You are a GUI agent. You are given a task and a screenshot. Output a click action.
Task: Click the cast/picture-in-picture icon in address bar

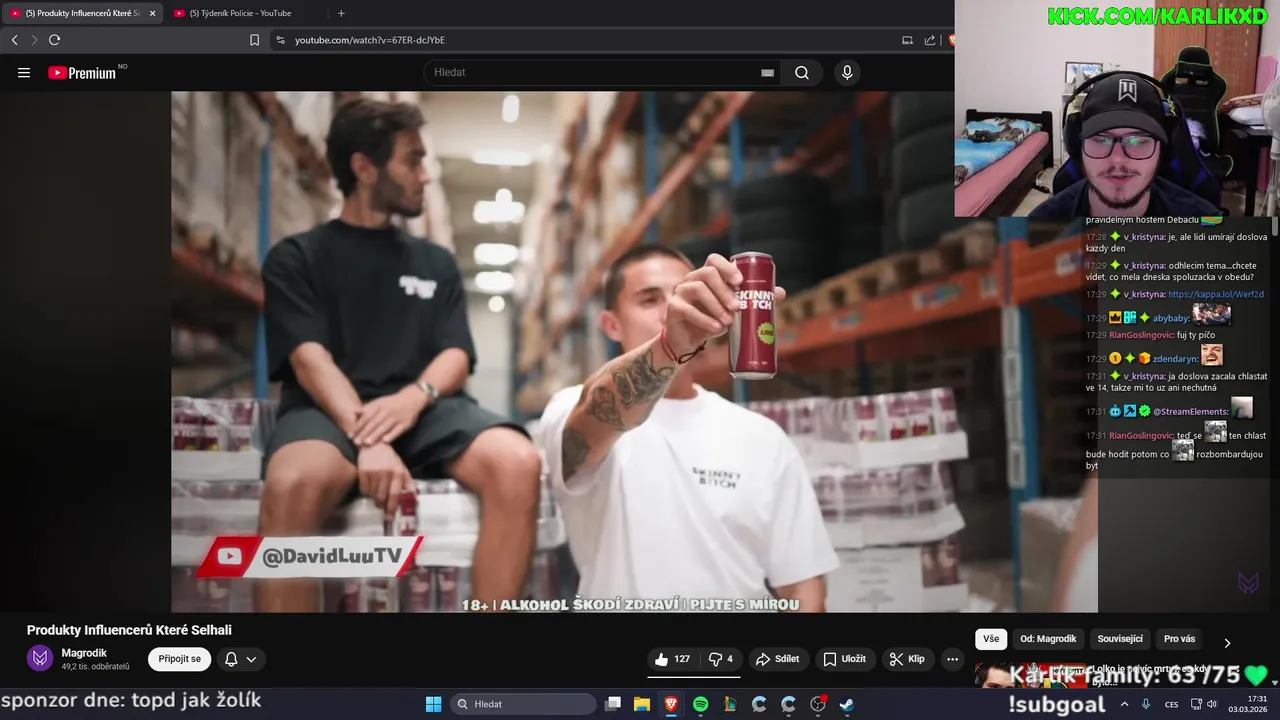(x=907, y=40)
